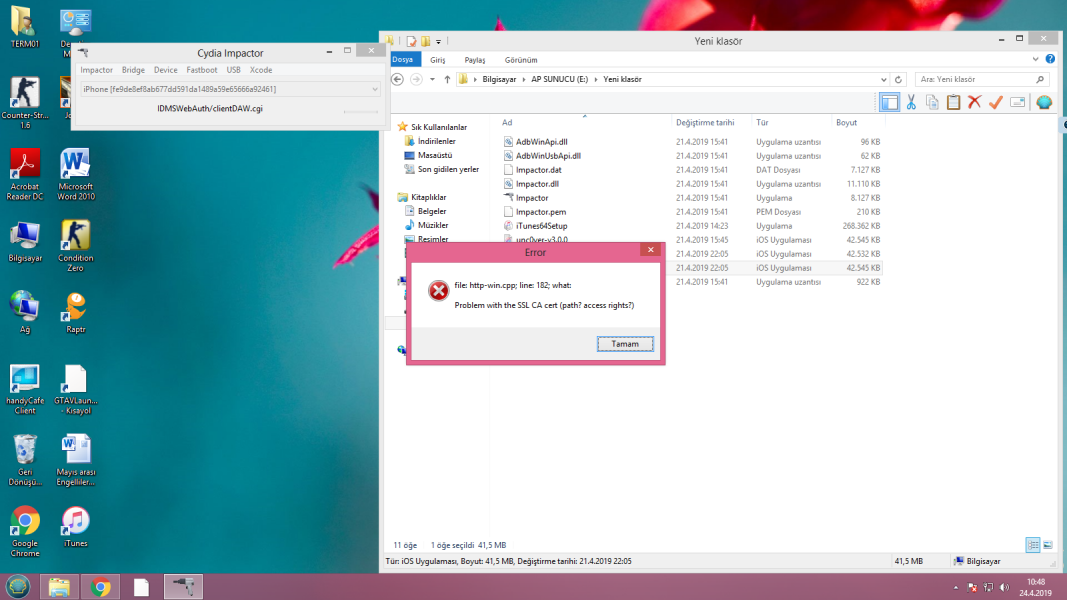The width and height of the screenshot is (1067, 600).
Task: Click the red X Delete toolbar icon
Action: coord(974,102)
